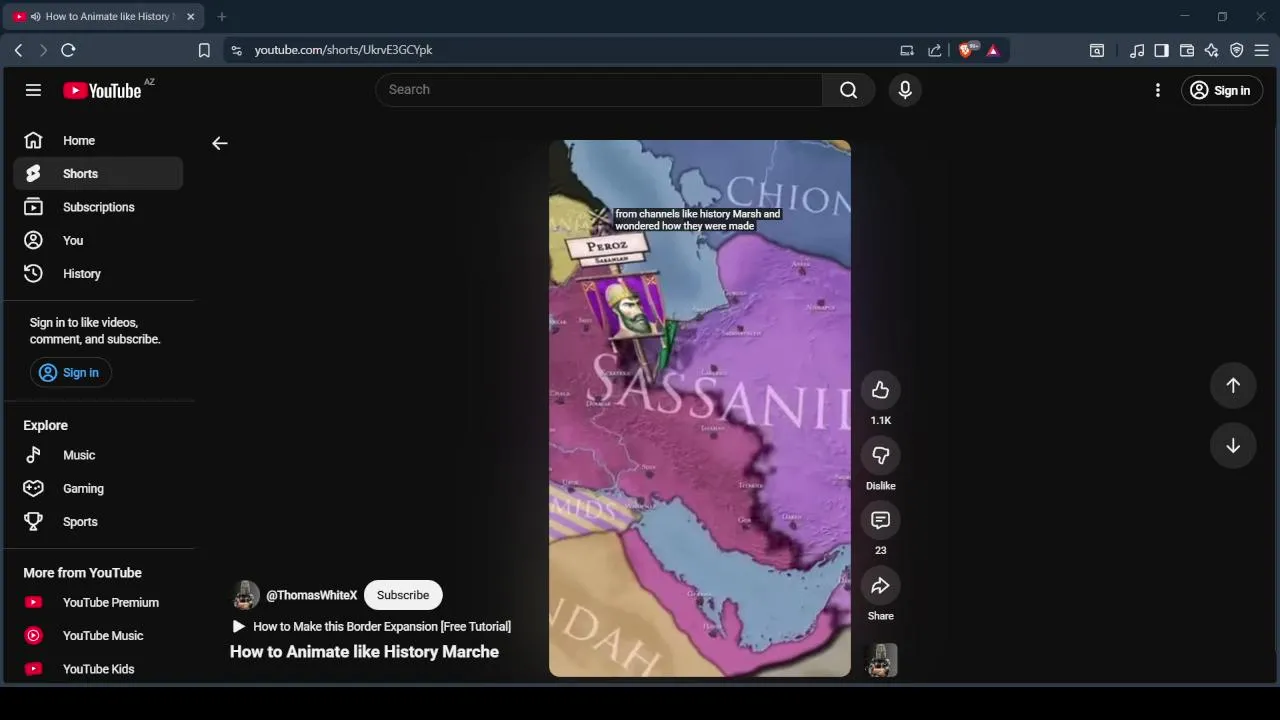Click the top-right Sign in button
Viewport: 1280px width, 720px height.
click(1222, 90)
